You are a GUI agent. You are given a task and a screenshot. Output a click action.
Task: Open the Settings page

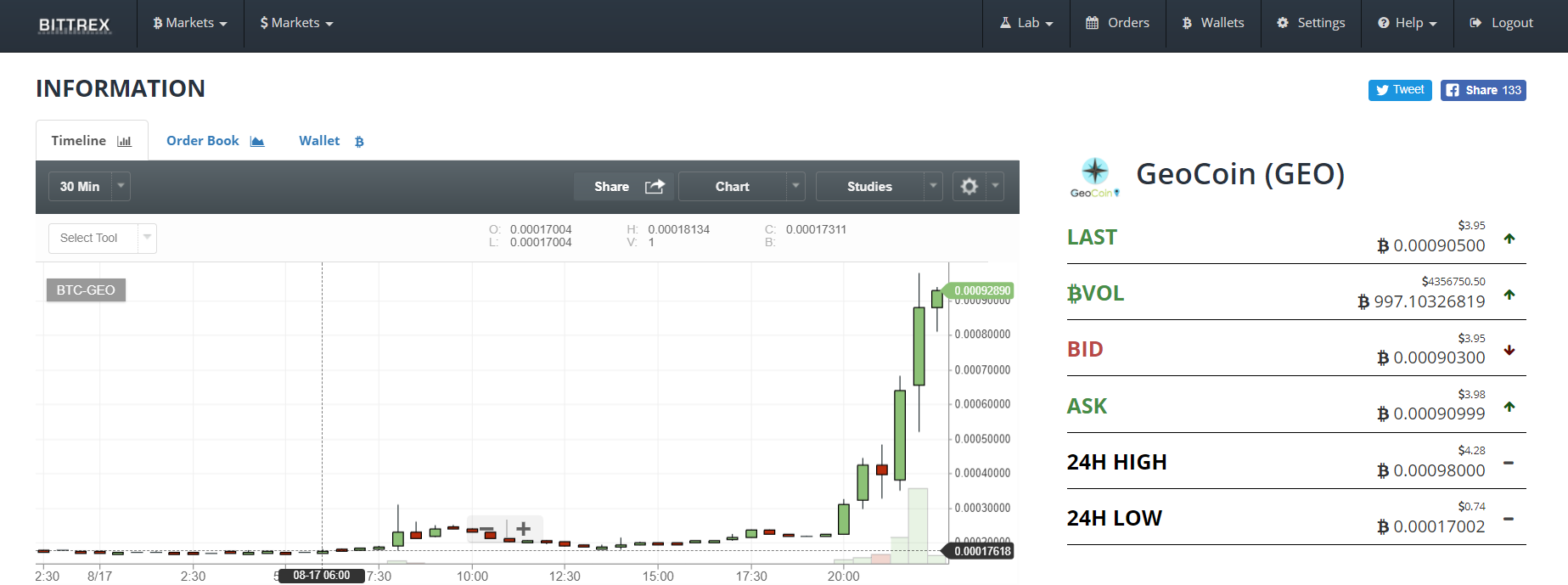click(x=1311, y=23)
